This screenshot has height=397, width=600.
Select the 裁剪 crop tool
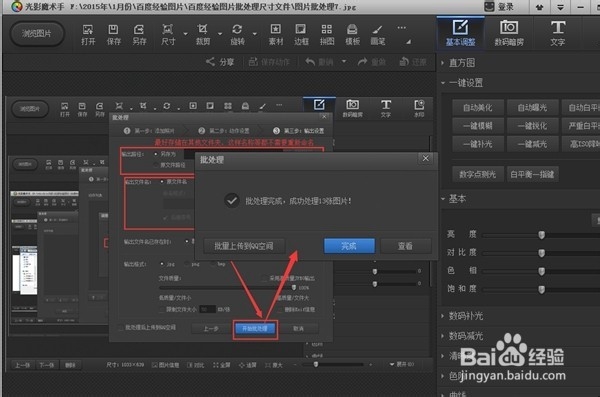[202, 34]
